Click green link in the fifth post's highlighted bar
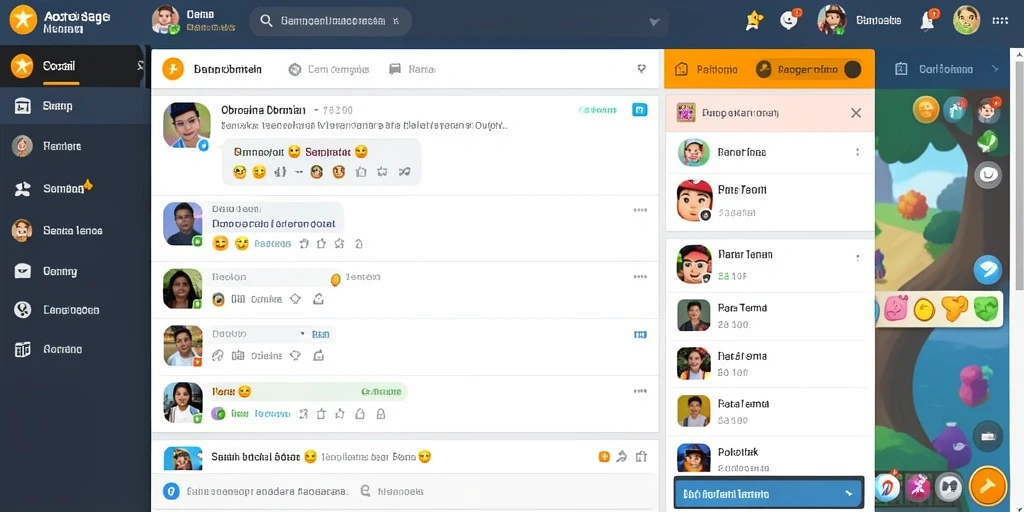1024x512 pixels. pos(381,392)
